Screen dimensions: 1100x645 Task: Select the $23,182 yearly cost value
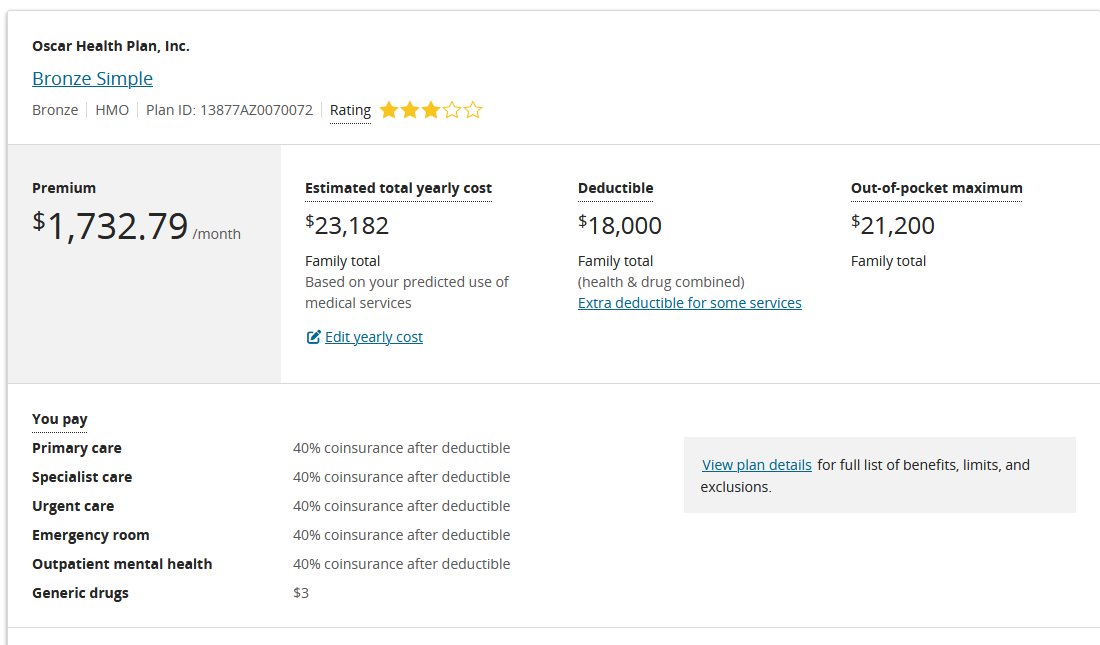(347, 225)
